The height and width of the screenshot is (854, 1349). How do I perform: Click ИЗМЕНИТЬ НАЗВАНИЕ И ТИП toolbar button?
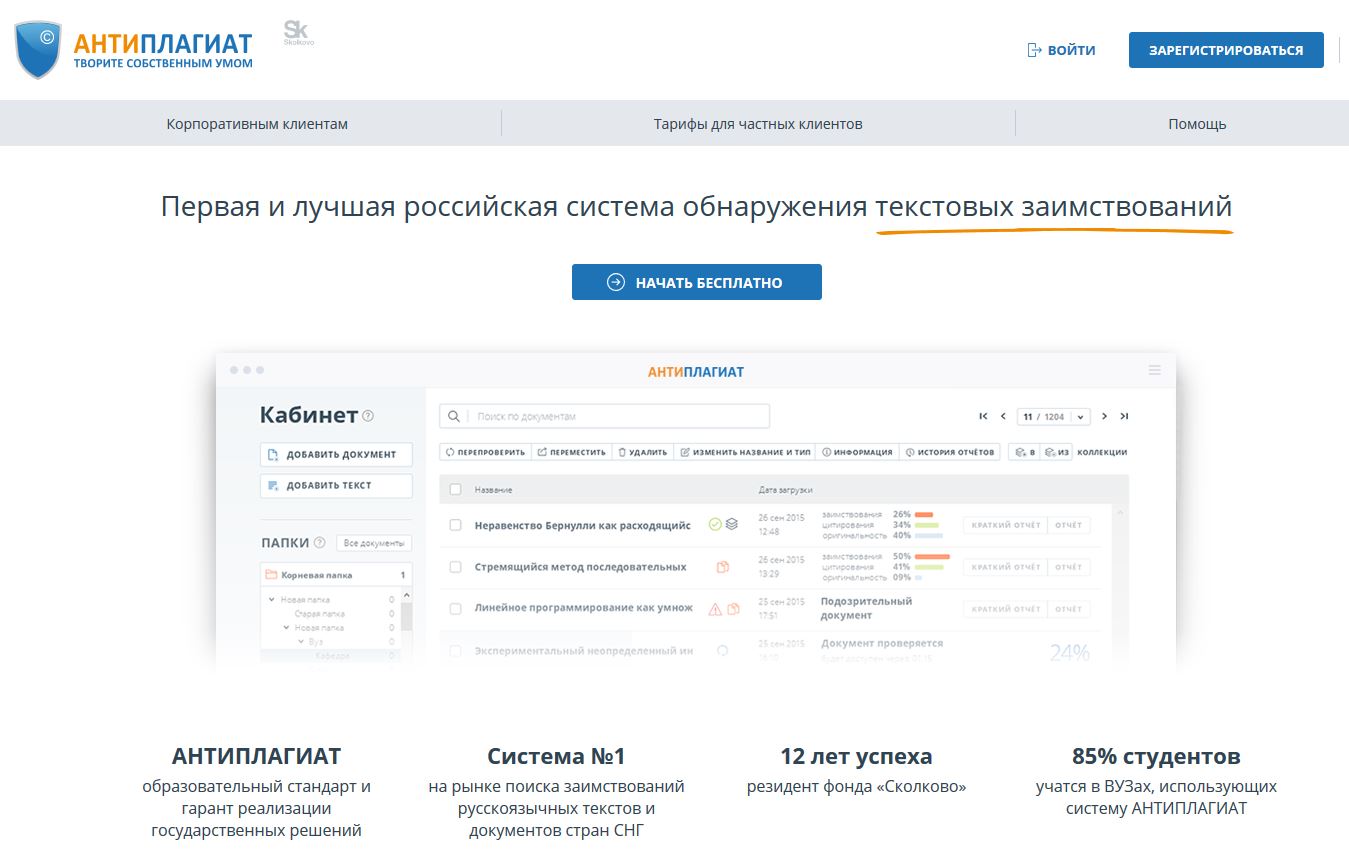[x=745, y=452]
